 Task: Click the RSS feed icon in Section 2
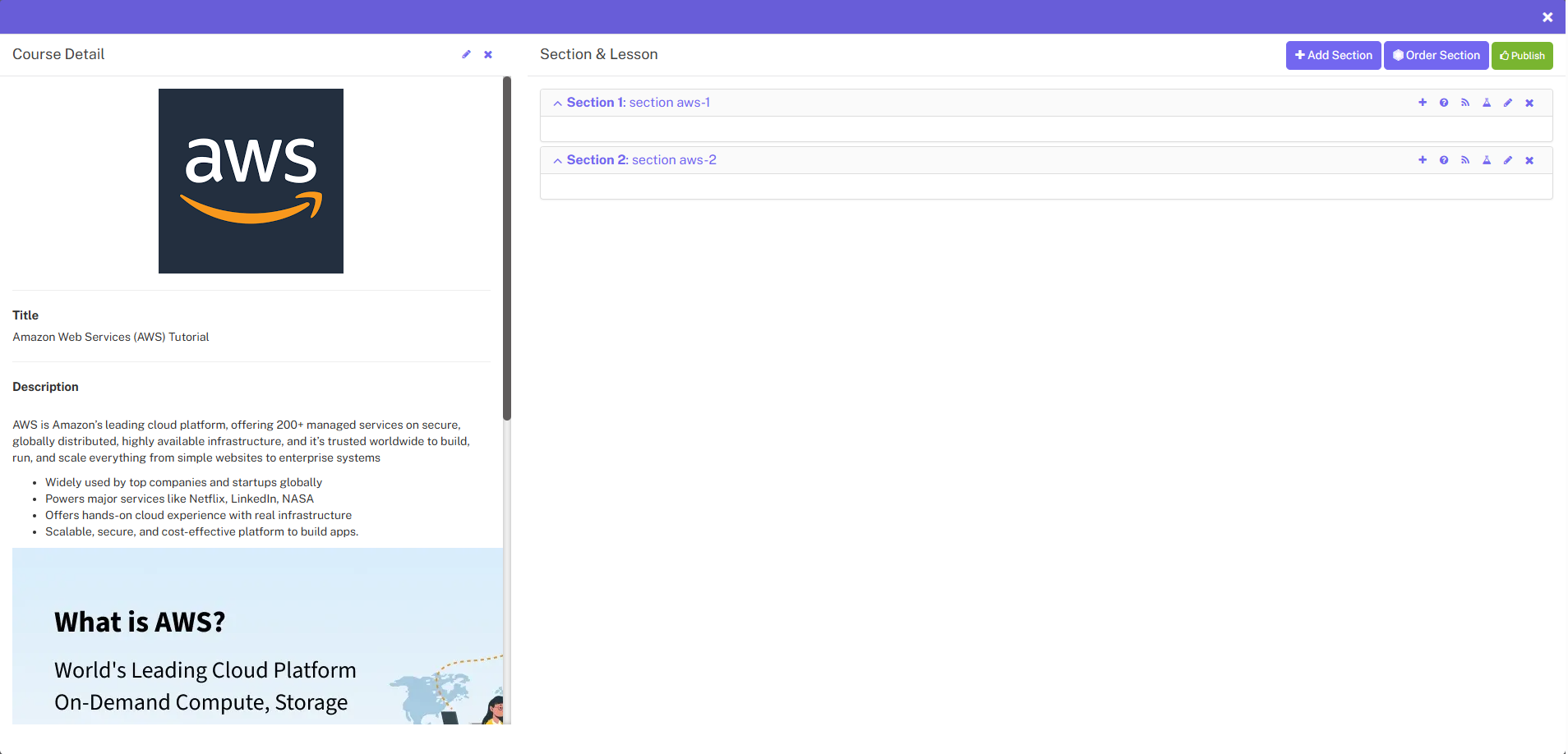(x=1465, y=160)
